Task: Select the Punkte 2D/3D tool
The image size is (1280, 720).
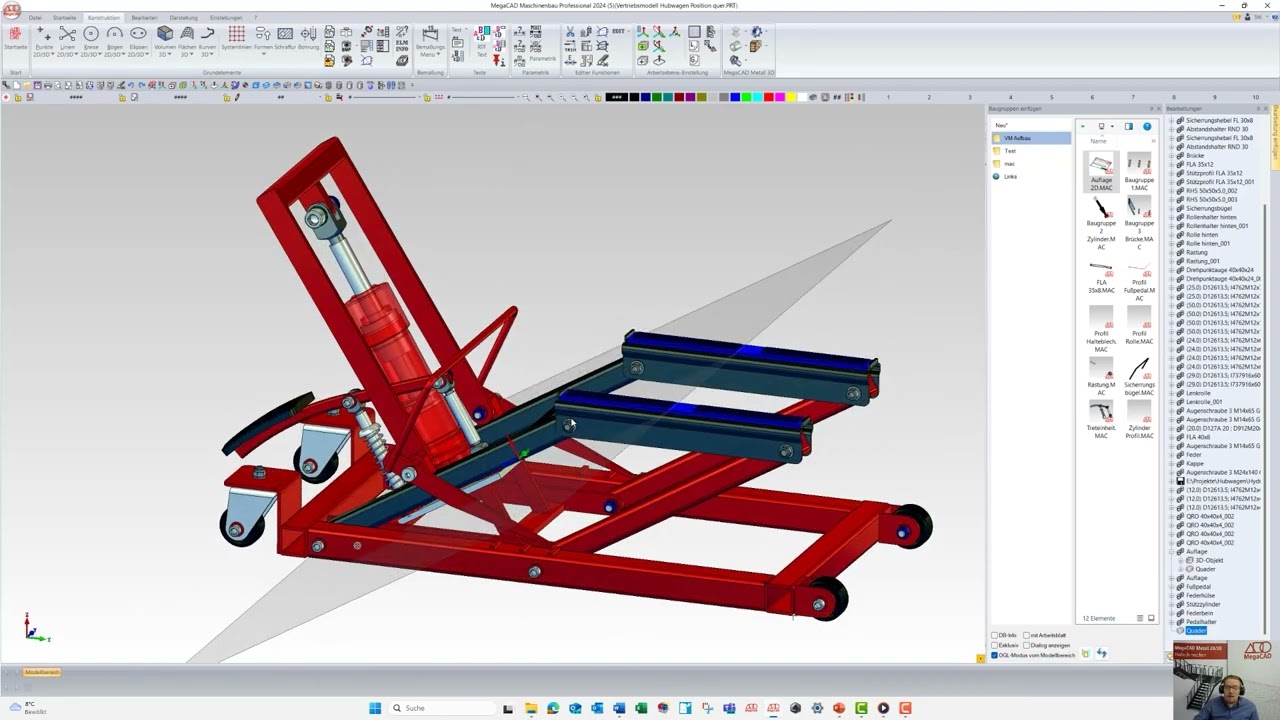Action: 44,41
